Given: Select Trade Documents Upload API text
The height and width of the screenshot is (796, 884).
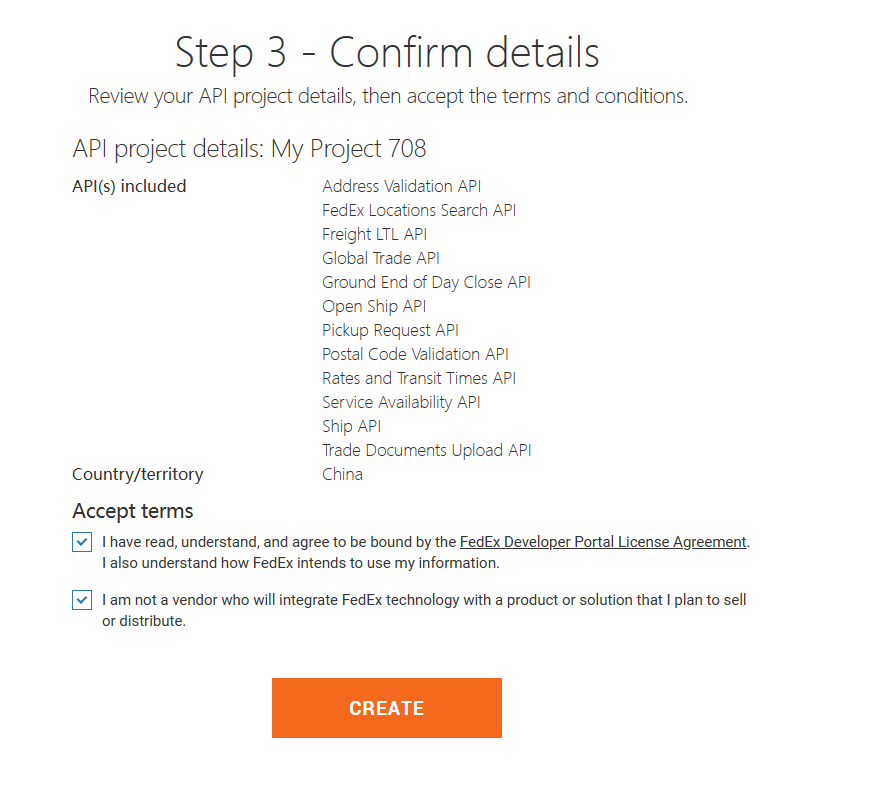Looking at the screenshot, I should (427, 450).
